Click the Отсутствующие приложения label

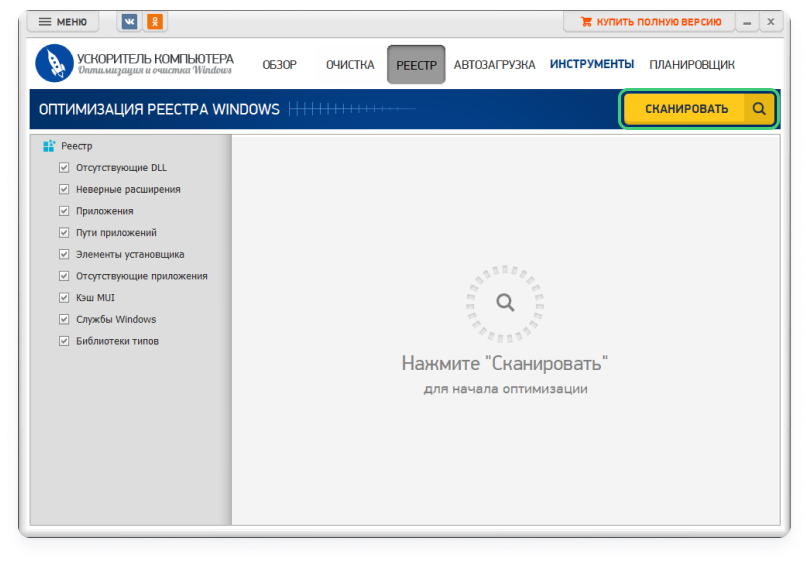click(x=142, y=276)
